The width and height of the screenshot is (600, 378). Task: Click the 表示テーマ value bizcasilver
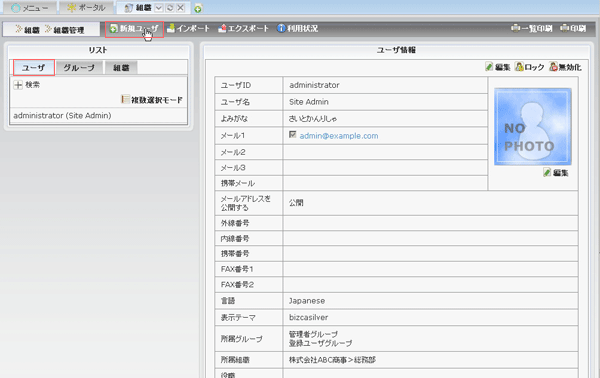308,317
